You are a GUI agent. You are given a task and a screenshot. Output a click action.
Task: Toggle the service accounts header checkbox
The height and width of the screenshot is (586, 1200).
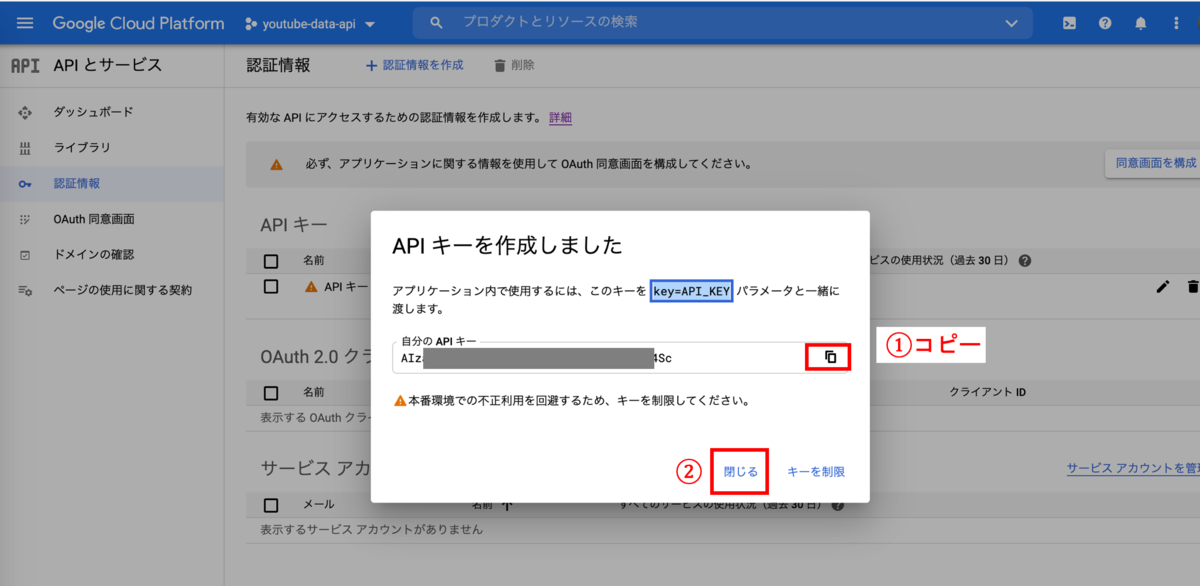click(x=271, y=505)
